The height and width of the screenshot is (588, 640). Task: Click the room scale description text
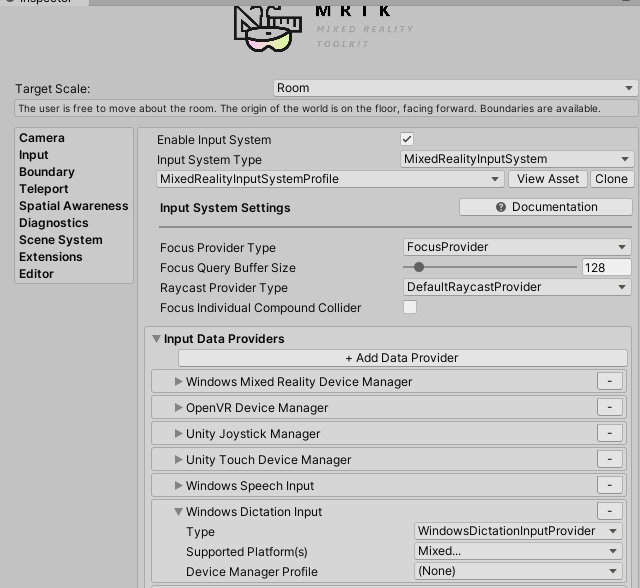point(309,109)
